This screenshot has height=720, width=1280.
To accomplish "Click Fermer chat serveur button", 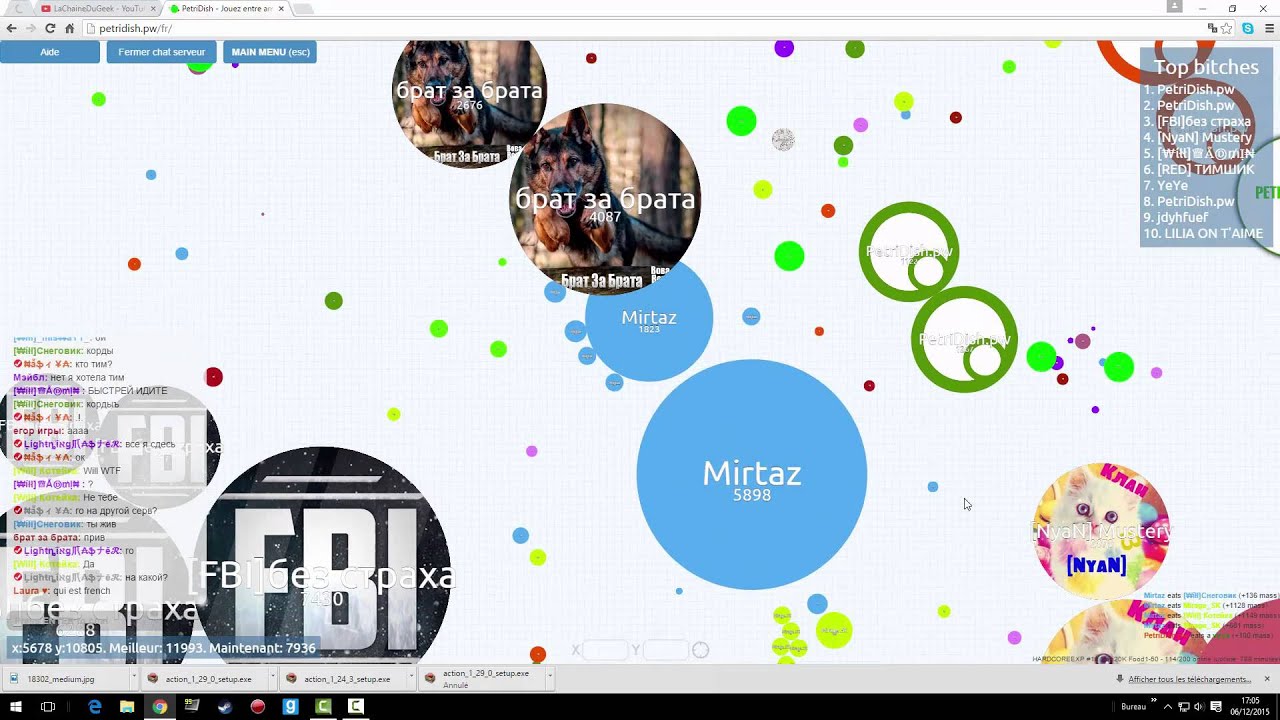I will tap(161, 52).
